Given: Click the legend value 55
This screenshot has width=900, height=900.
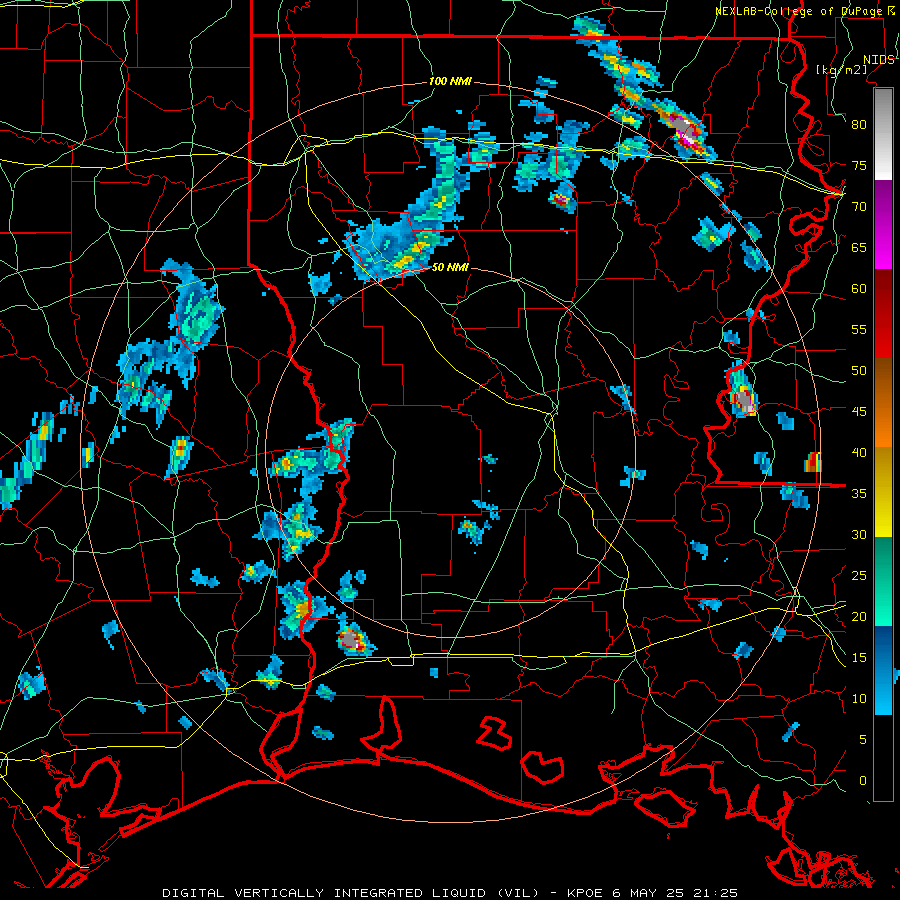Looking at the screenshot, I should 859,329.
